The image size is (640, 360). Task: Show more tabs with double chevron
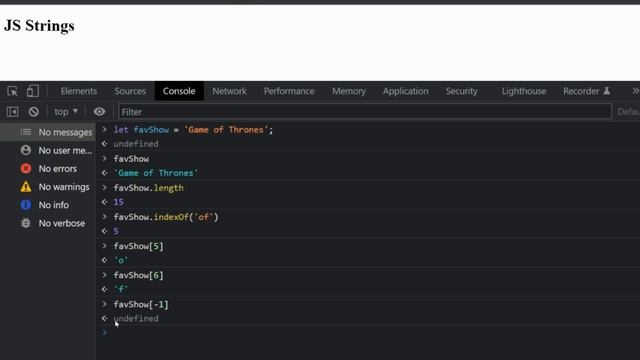coord(636,91)
